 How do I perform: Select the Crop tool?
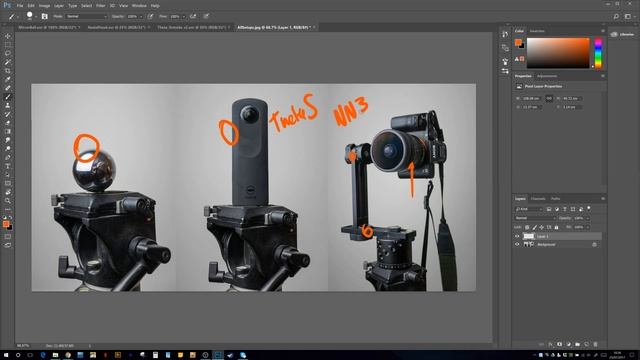[x=8, y=71]
